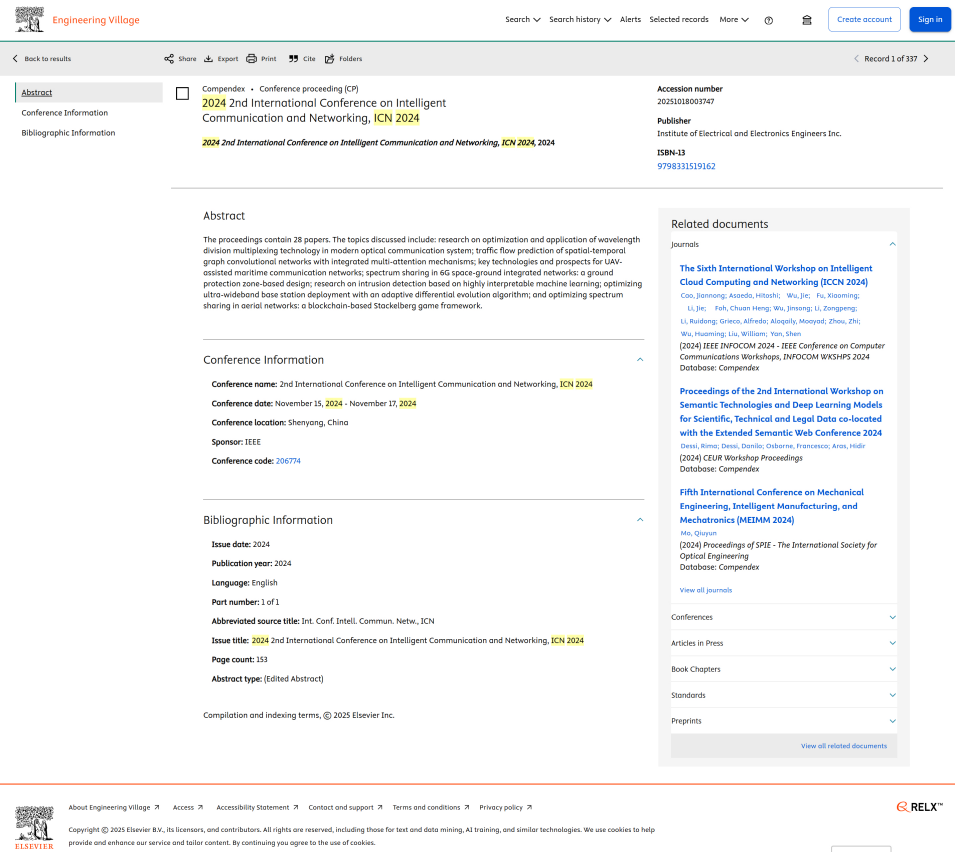This screenshot has height=852, width=955.
Task: Open the MEIMM 2024 conference link
Action: click(x=772, y=506)
